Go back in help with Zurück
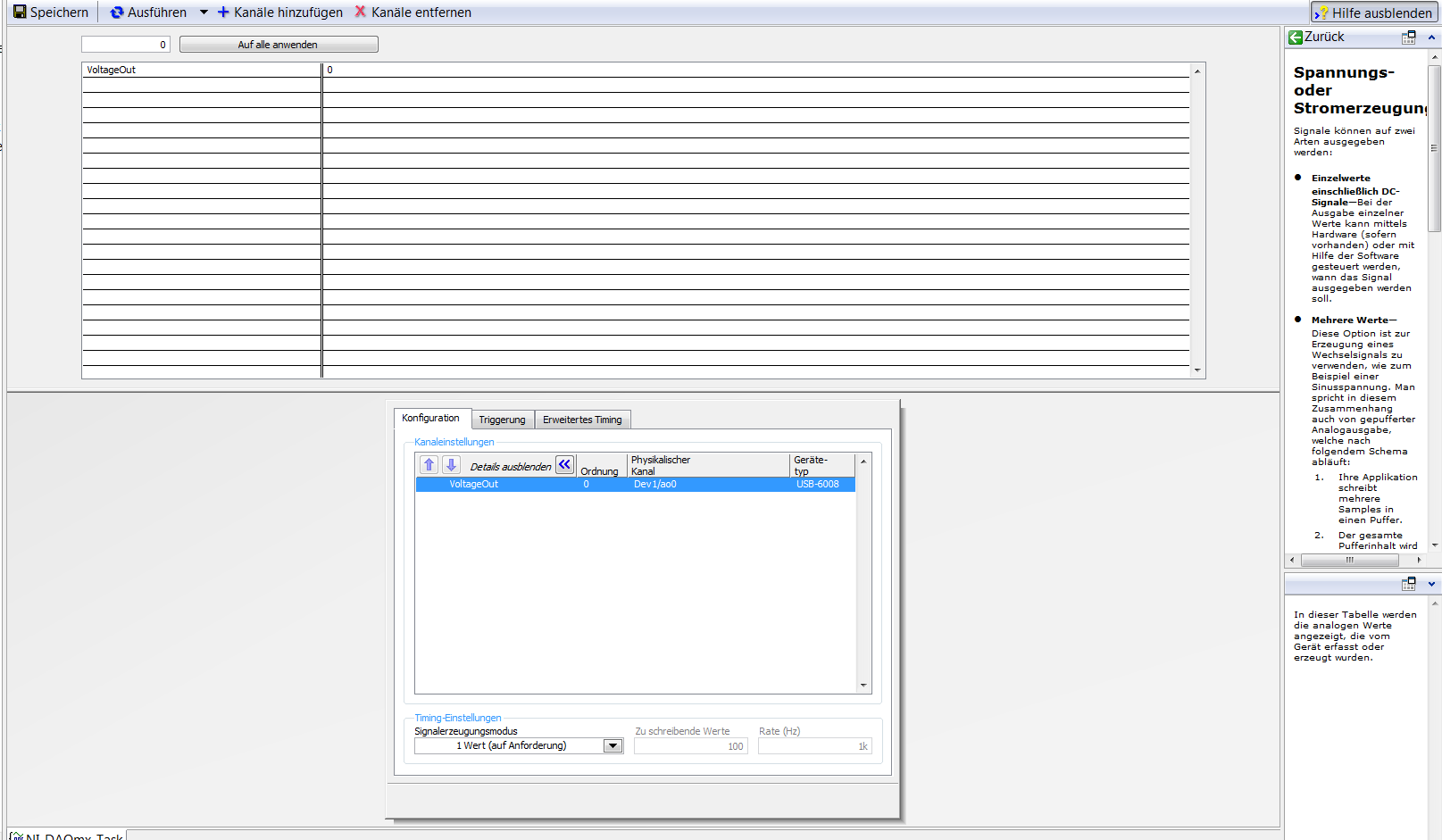The width and height of the screenshot is (1442, 840). pos(1316,37)
